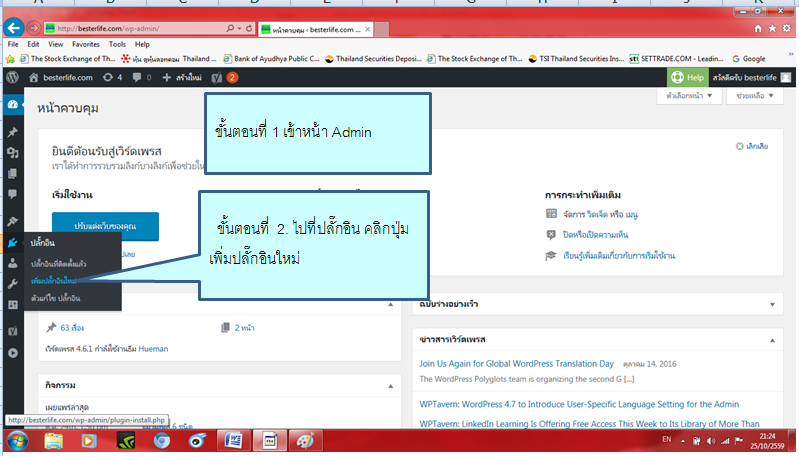Expand the ช่วยเหลือ help dropdown
This screenshot has height=456, width=799.
755,96
